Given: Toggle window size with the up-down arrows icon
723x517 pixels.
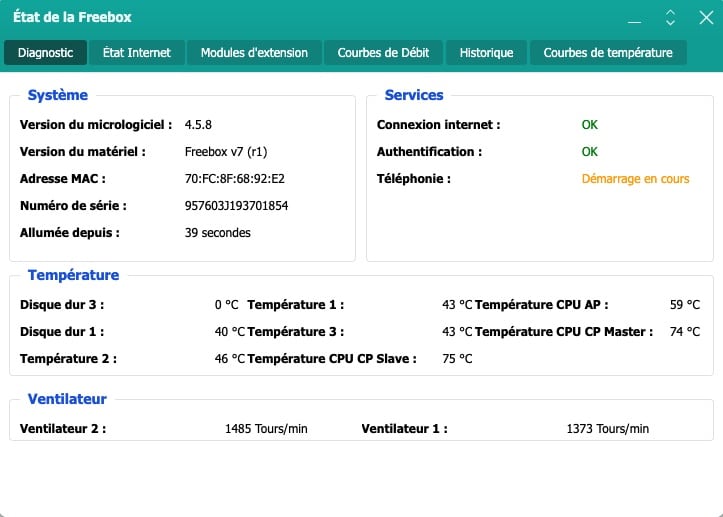Looking at the screenshot, I should coord(670,18).
